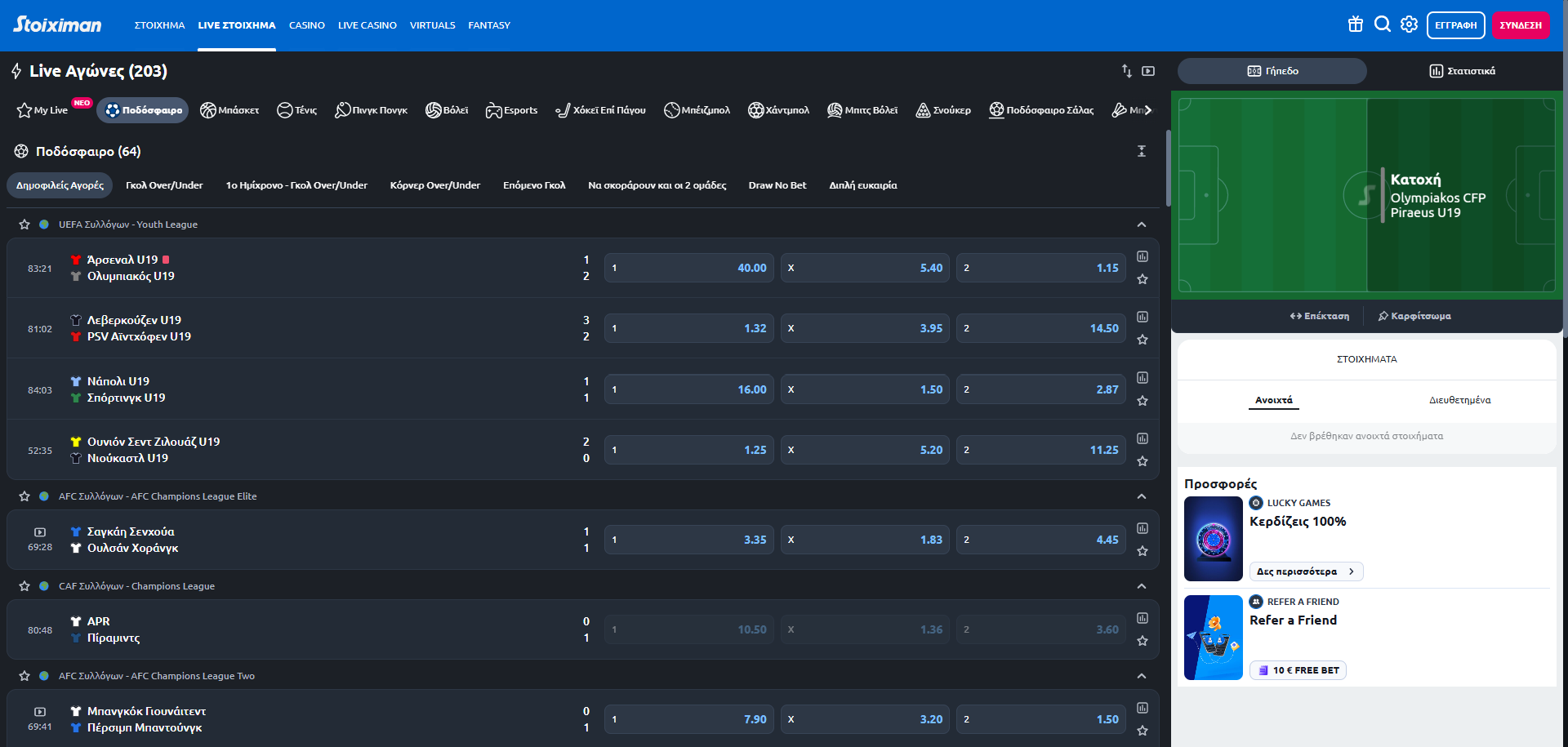
Task: Open settings gear icon in header
Action: pyautogui.click(x=1409, y=24)
